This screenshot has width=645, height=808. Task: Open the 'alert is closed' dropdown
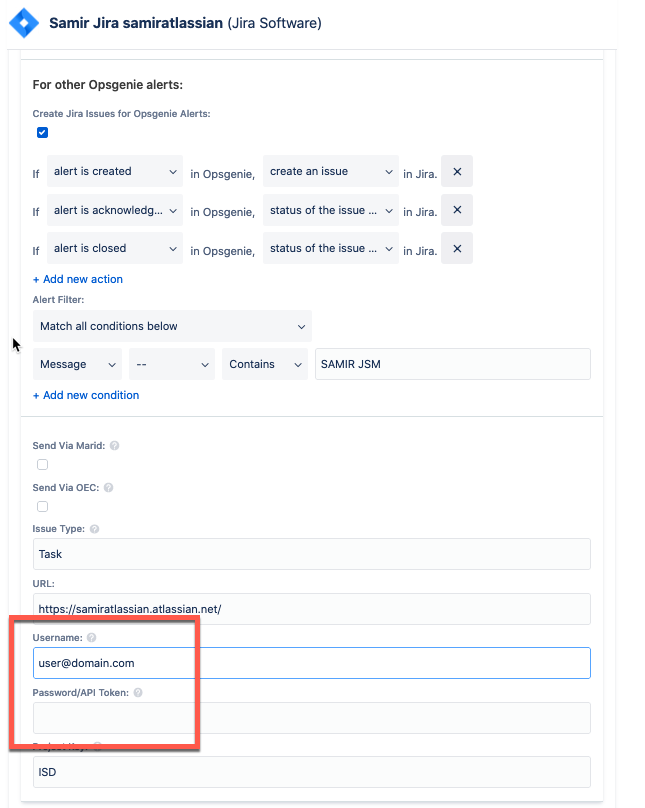pos(115,248)
